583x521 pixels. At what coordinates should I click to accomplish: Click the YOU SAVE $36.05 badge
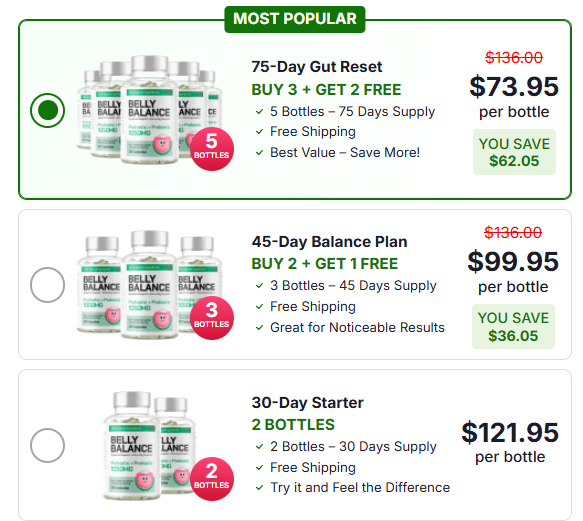pyautogui.click(x=513, y=327)
